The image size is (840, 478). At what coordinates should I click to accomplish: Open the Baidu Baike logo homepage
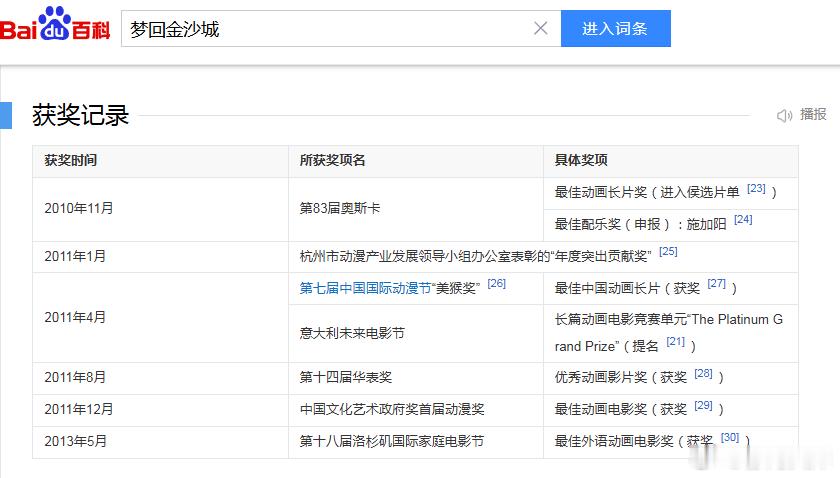point(55,25)
